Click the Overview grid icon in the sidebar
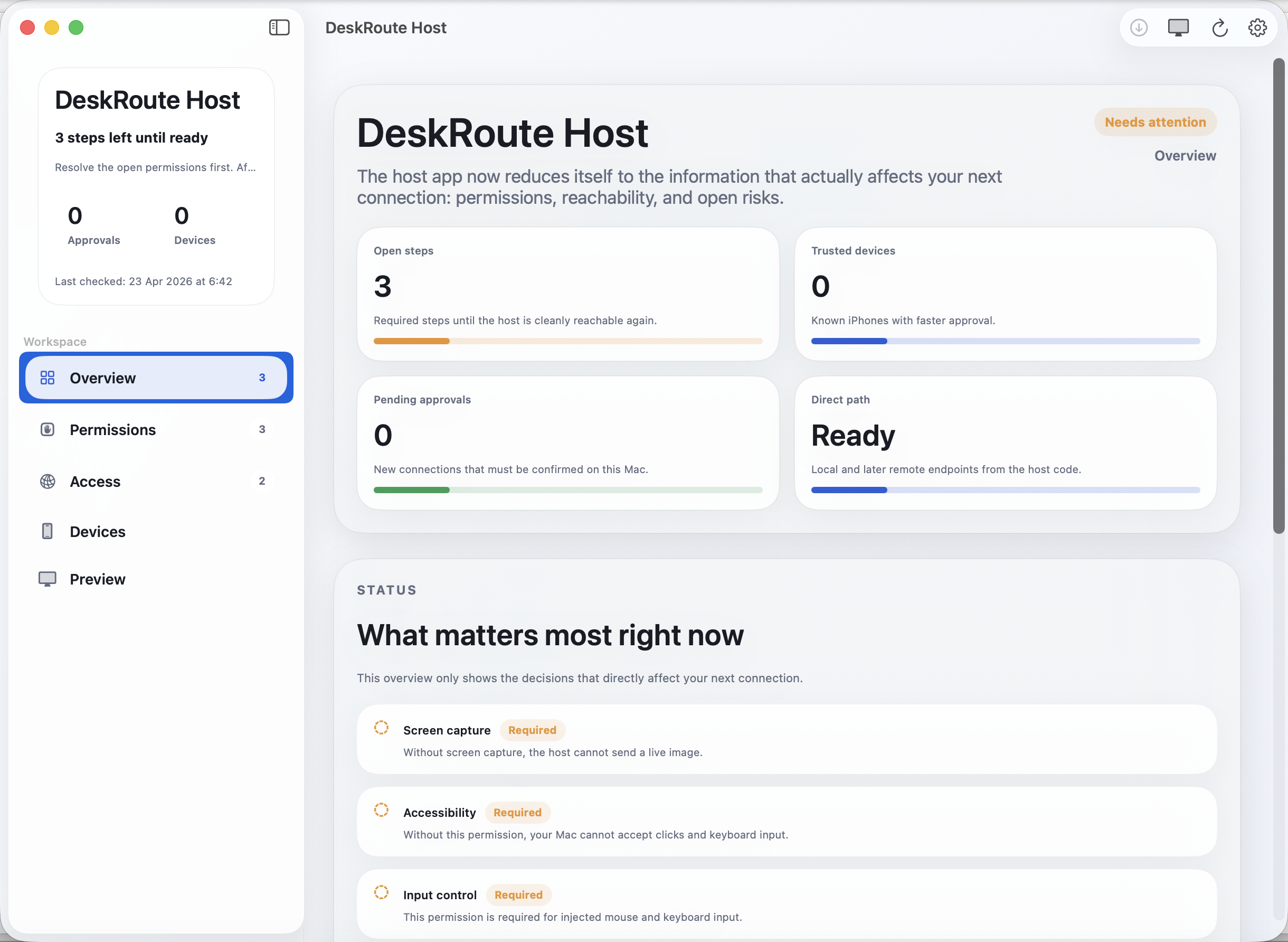1288x942 pixels. coord(48,378)
